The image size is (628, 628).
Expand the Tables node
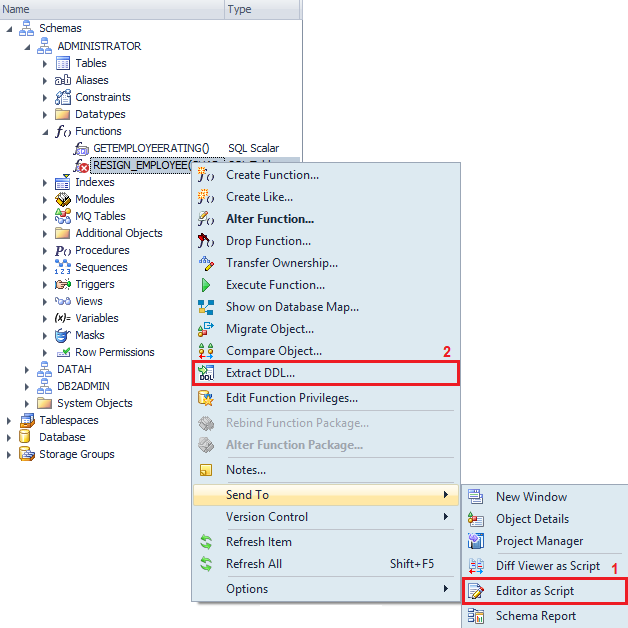click(45, 63)
